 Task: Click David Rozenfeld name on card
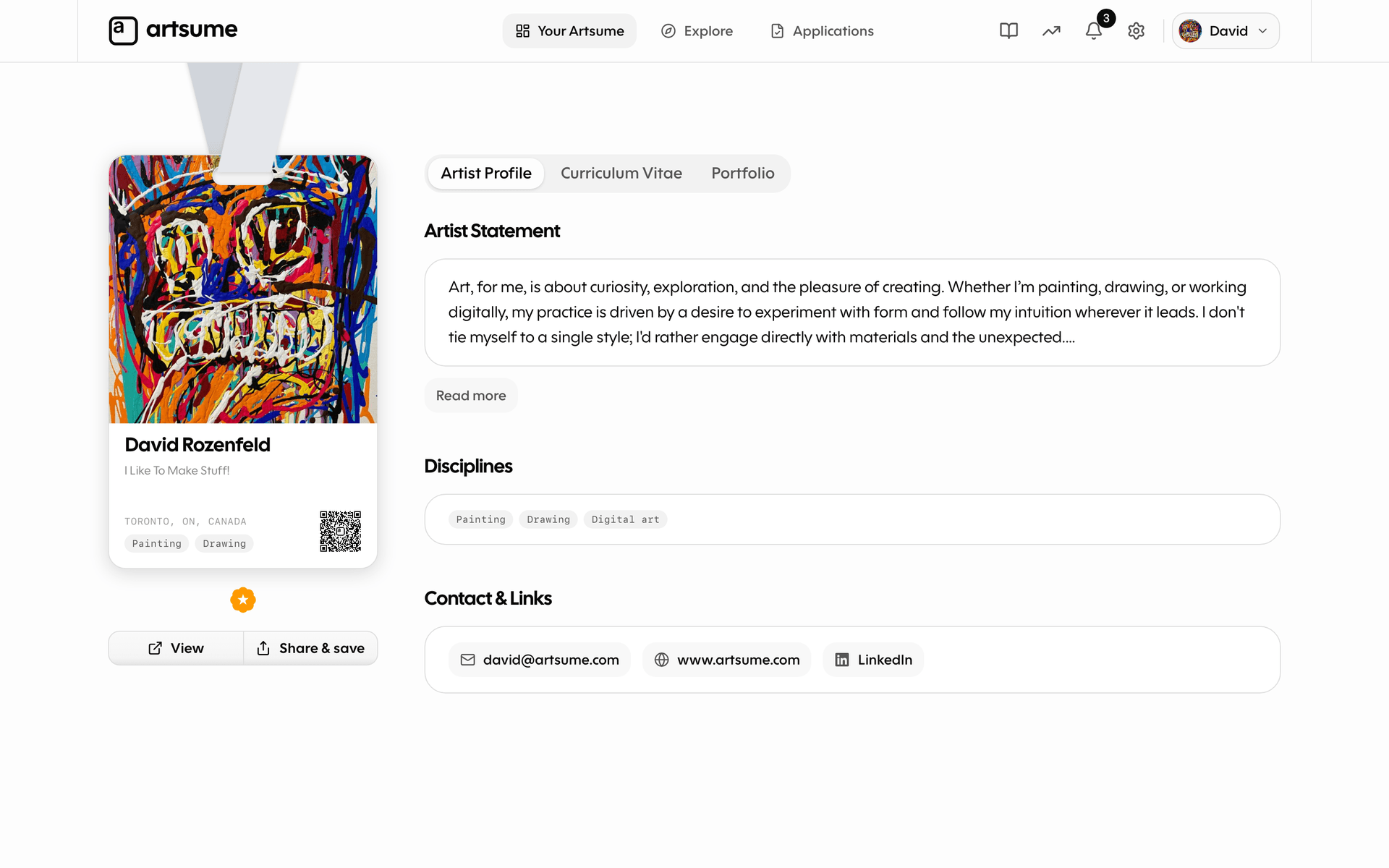[x=197, y=445]
